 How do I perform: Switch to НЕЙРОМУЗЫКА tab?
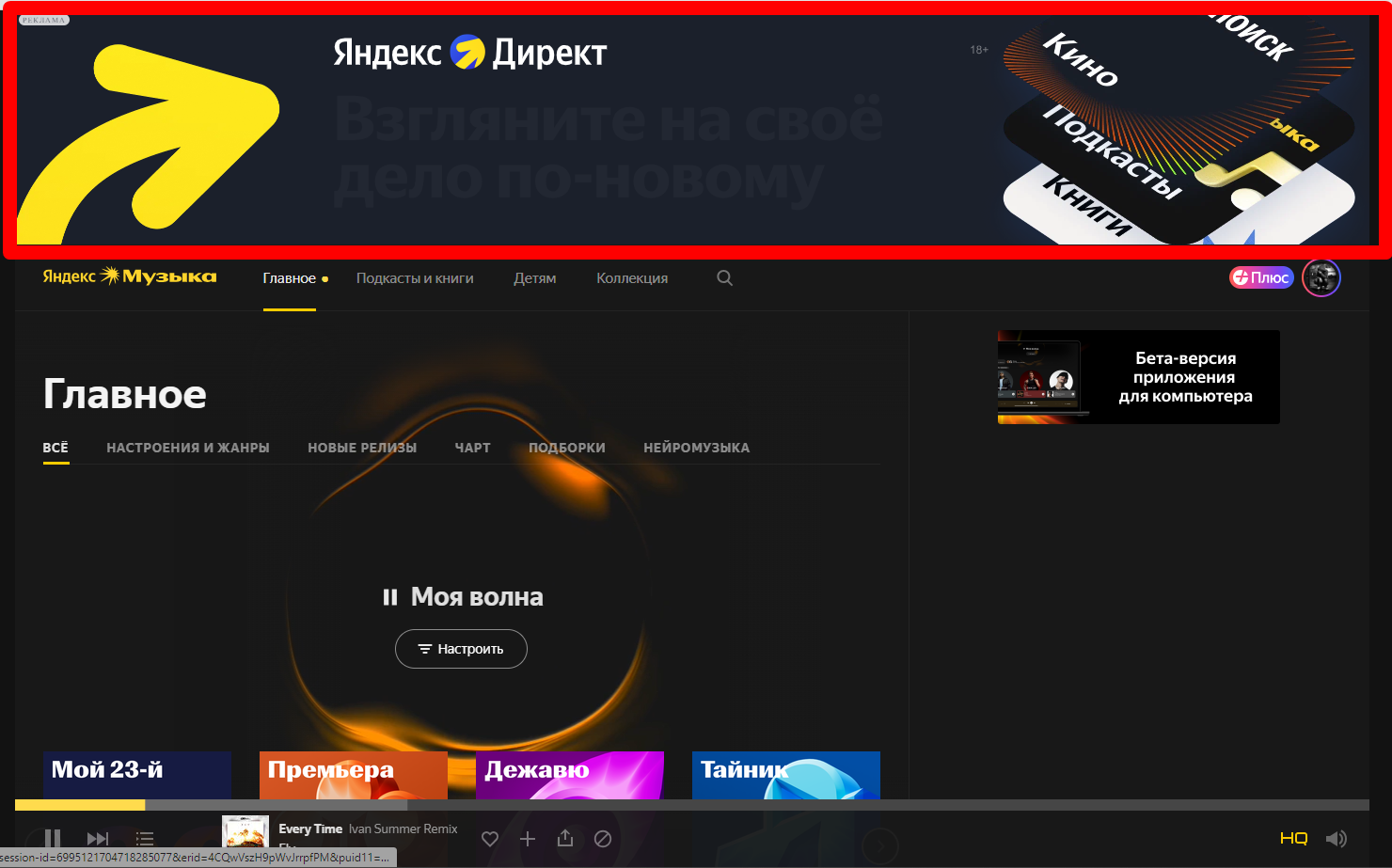[x=697, y=448]
